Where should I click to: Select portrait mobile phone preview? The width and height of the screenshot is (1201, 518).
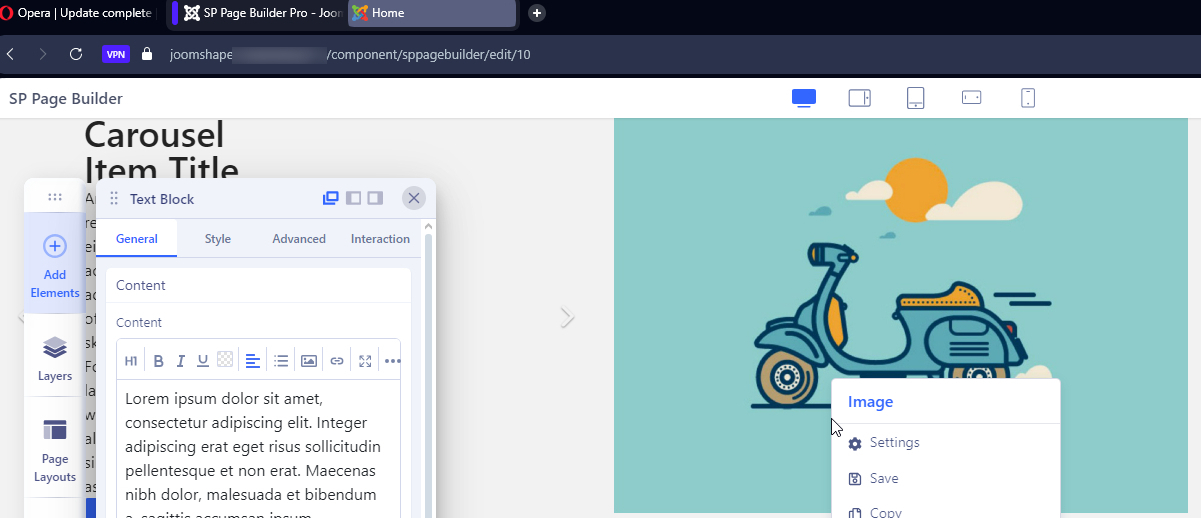coord(1027,98)
